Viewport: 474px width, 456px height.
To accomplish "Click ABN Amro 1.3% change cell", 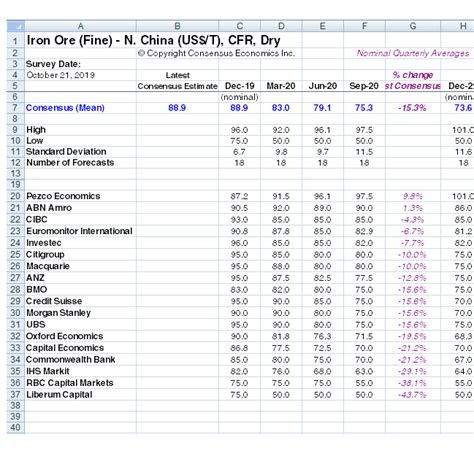I will point(413,208).
